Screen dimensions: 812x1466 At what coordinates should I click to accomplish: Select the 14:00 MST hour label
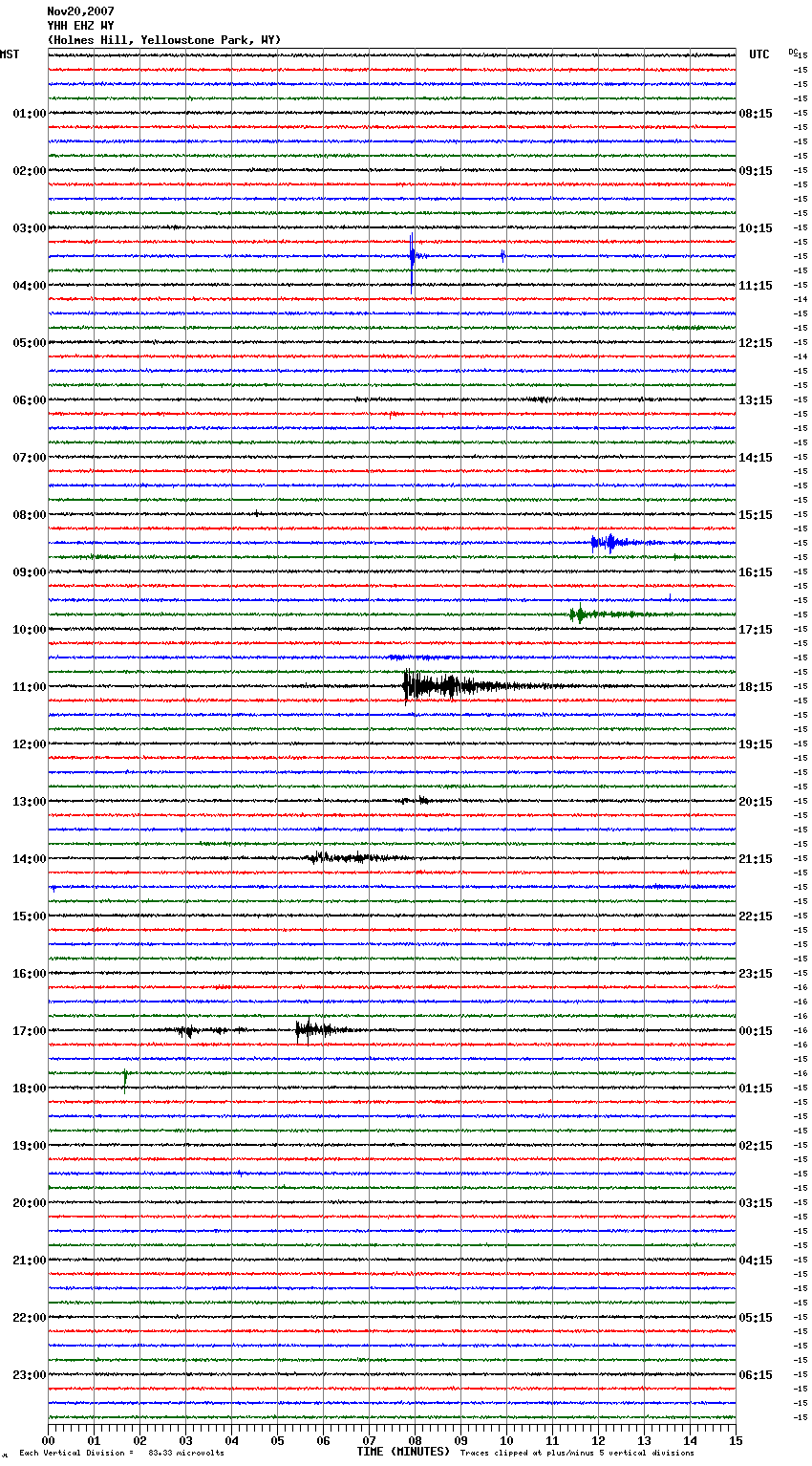click(x=29, y=859)
